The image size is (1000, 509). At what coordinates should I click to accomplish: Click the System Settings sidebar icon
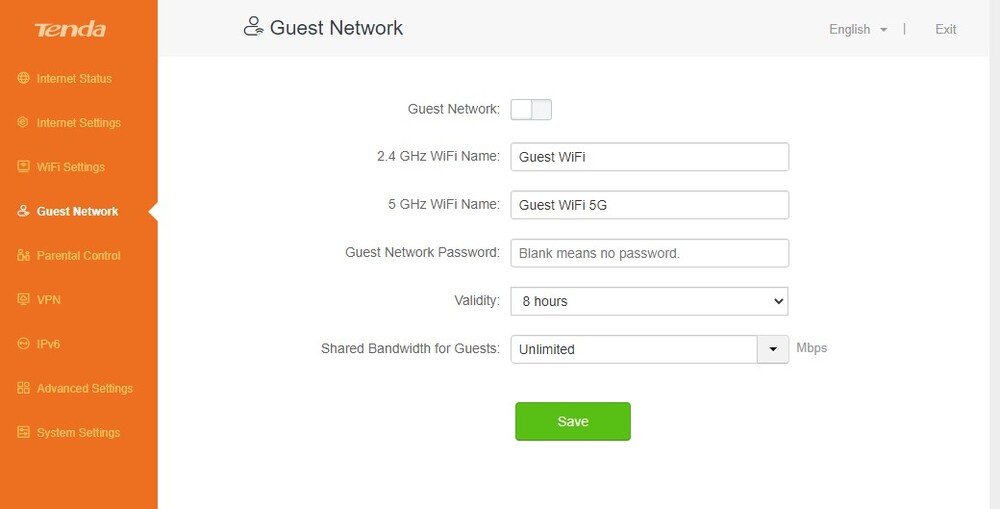pyautogui.click(x=24, y=432)
